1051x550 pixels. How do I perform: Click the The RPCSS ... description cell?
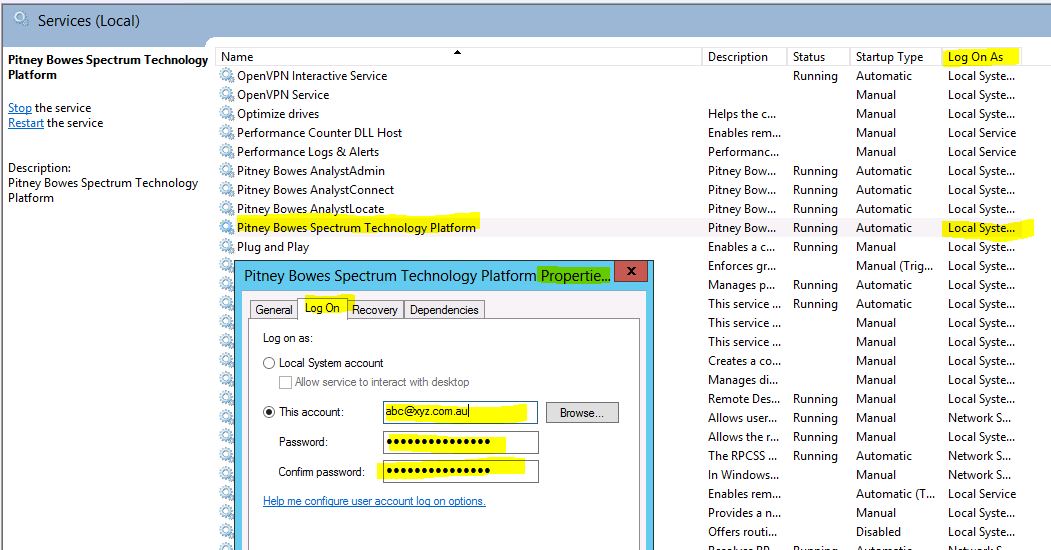tap(743, 456)
